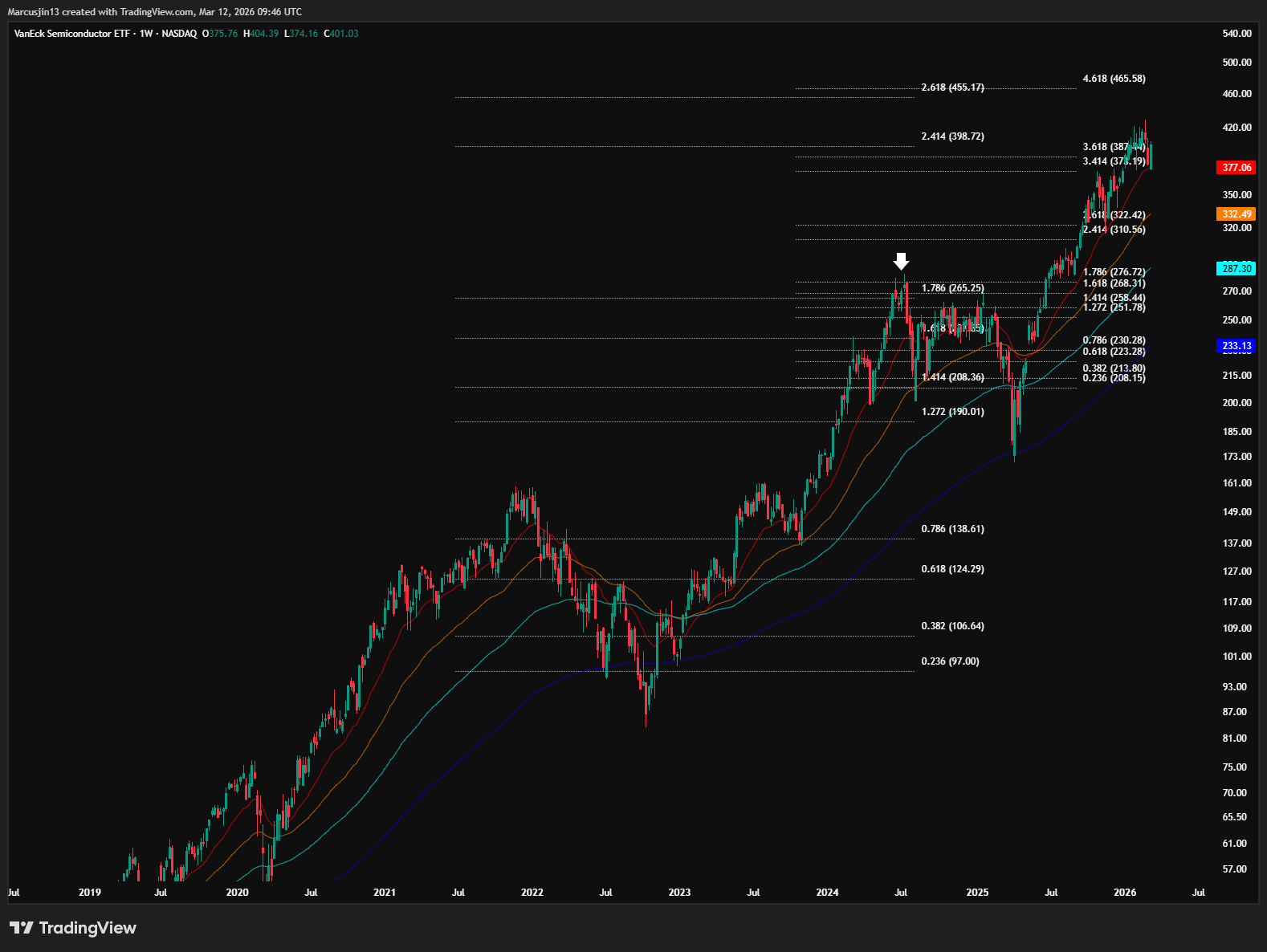Select the 1.618 (268.31) Fibonacci label
1267x952 pixels.
click(1114, 283)
